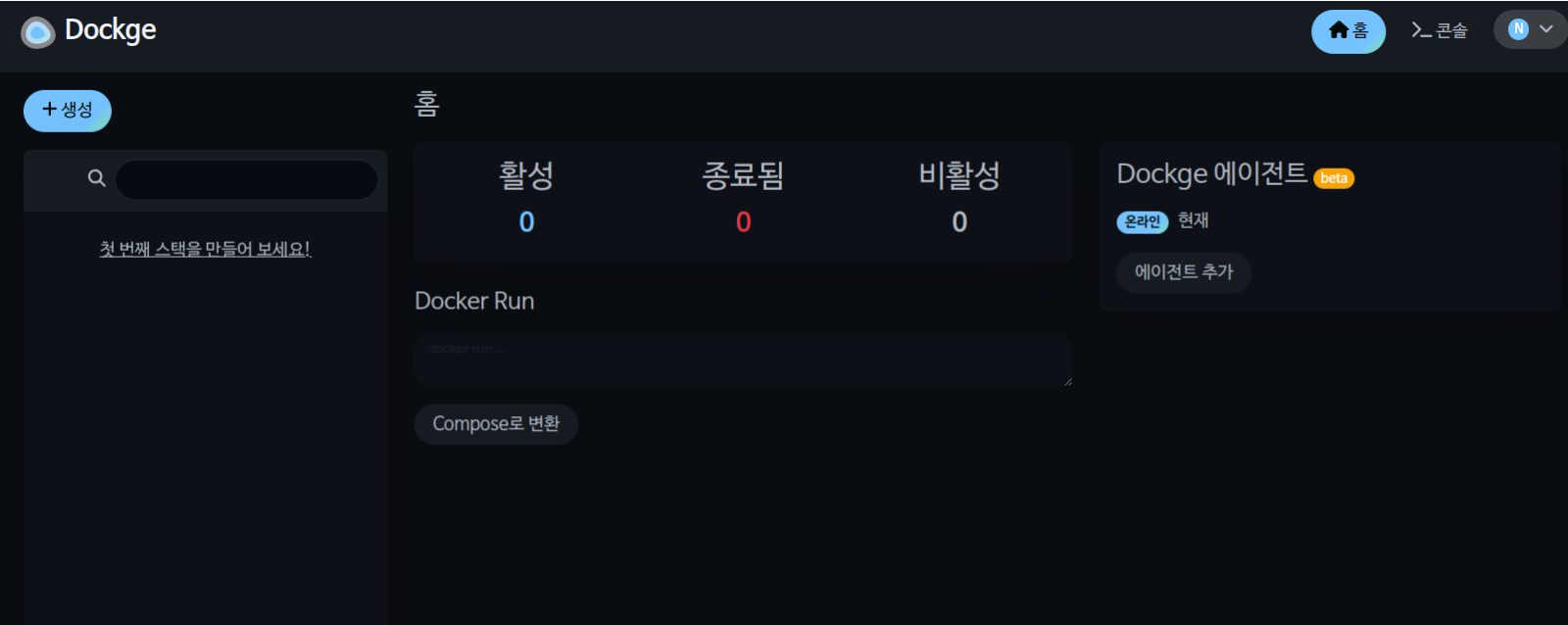This screenshot has height=625, width=1568.
Task: Click the 활성 count number
Action: (x=526, y=222)
